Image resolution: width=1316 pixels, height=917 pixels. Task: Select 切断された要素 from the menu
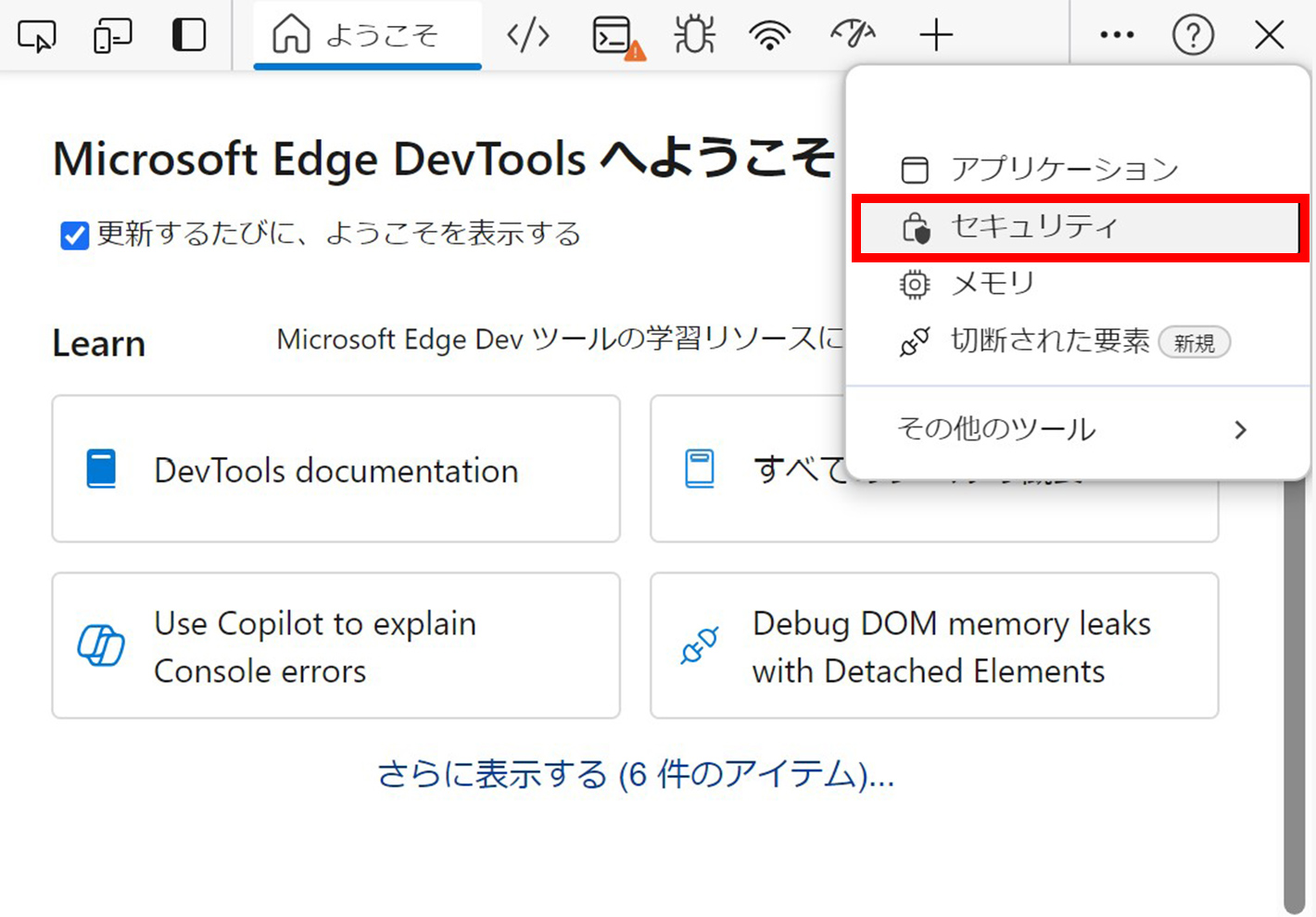1079,342
